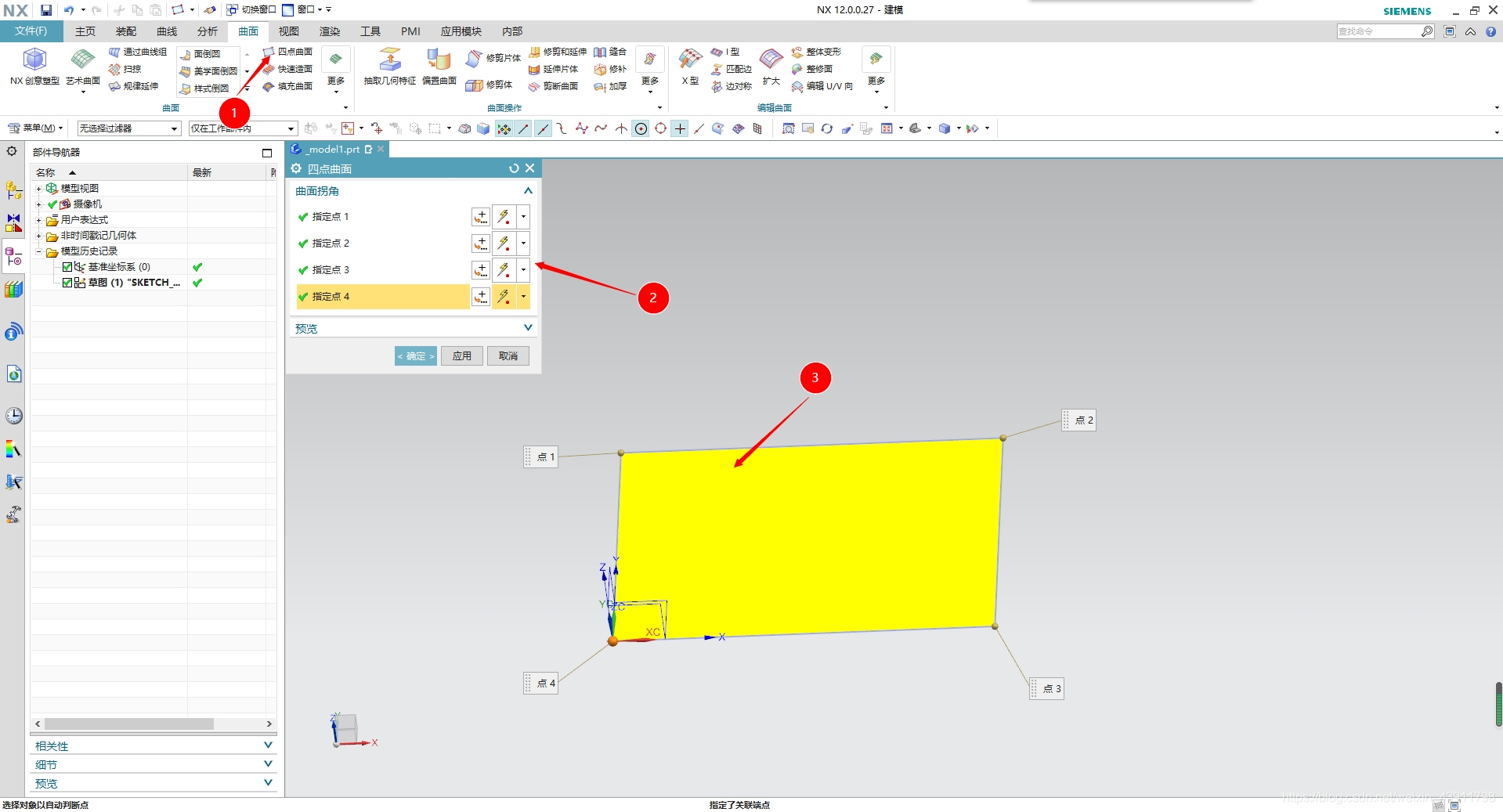
Task: Toggle arc center snap option
Action: pyautogui.click(x=641, y=128)
